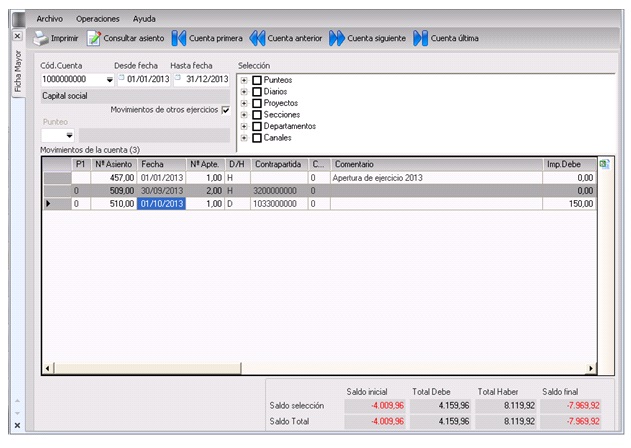Go to Cuenta última
The image size is (631, 448).
[420, 39]
